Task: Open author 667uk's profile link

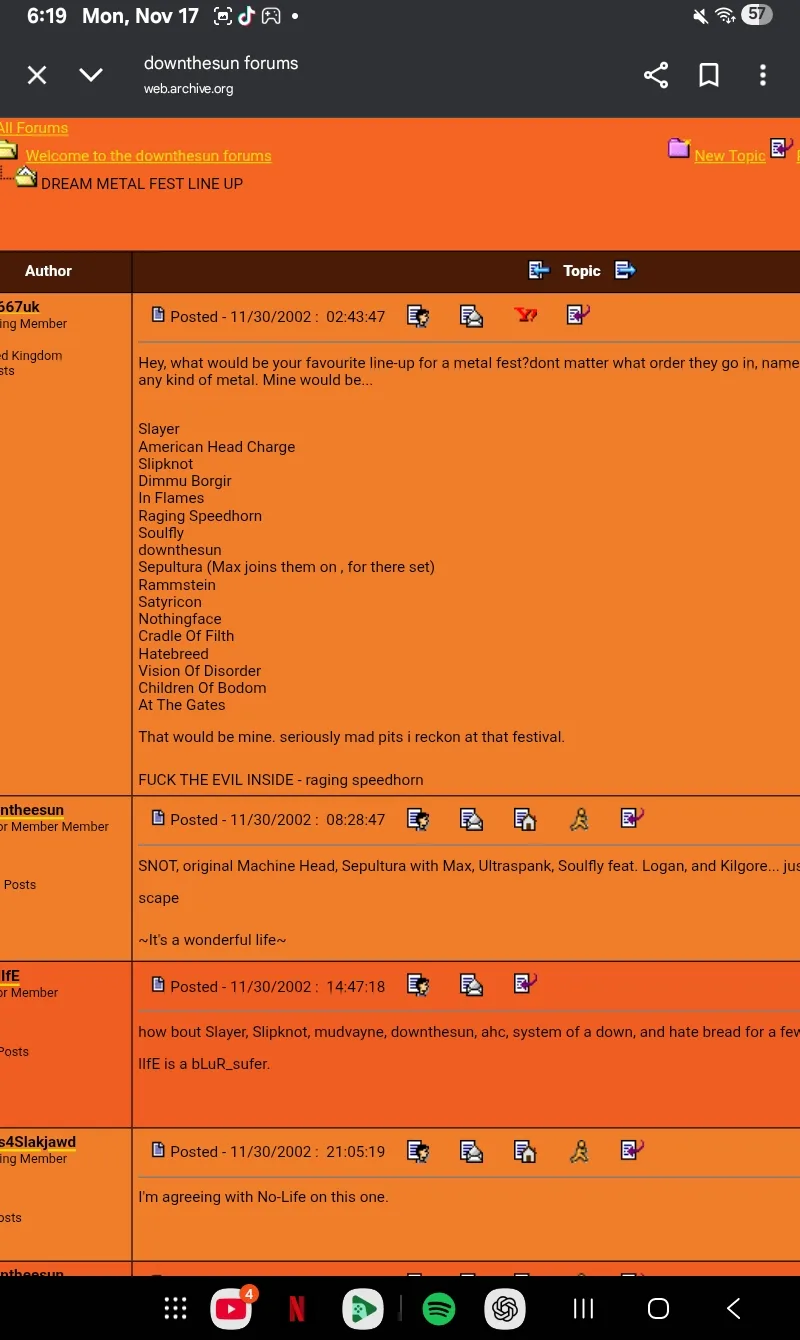Action: [x=20, y=307]
